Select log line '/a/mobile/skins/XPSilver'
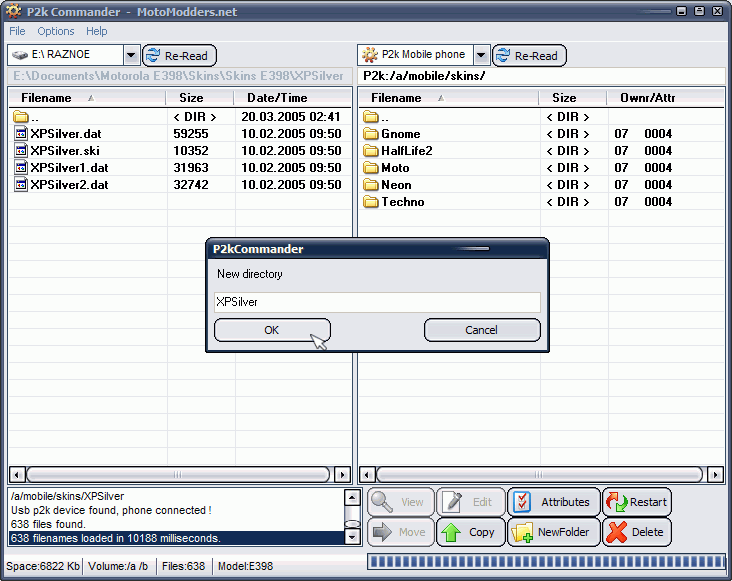This screenshot has width=732, height=581. [x=176, y=496]
